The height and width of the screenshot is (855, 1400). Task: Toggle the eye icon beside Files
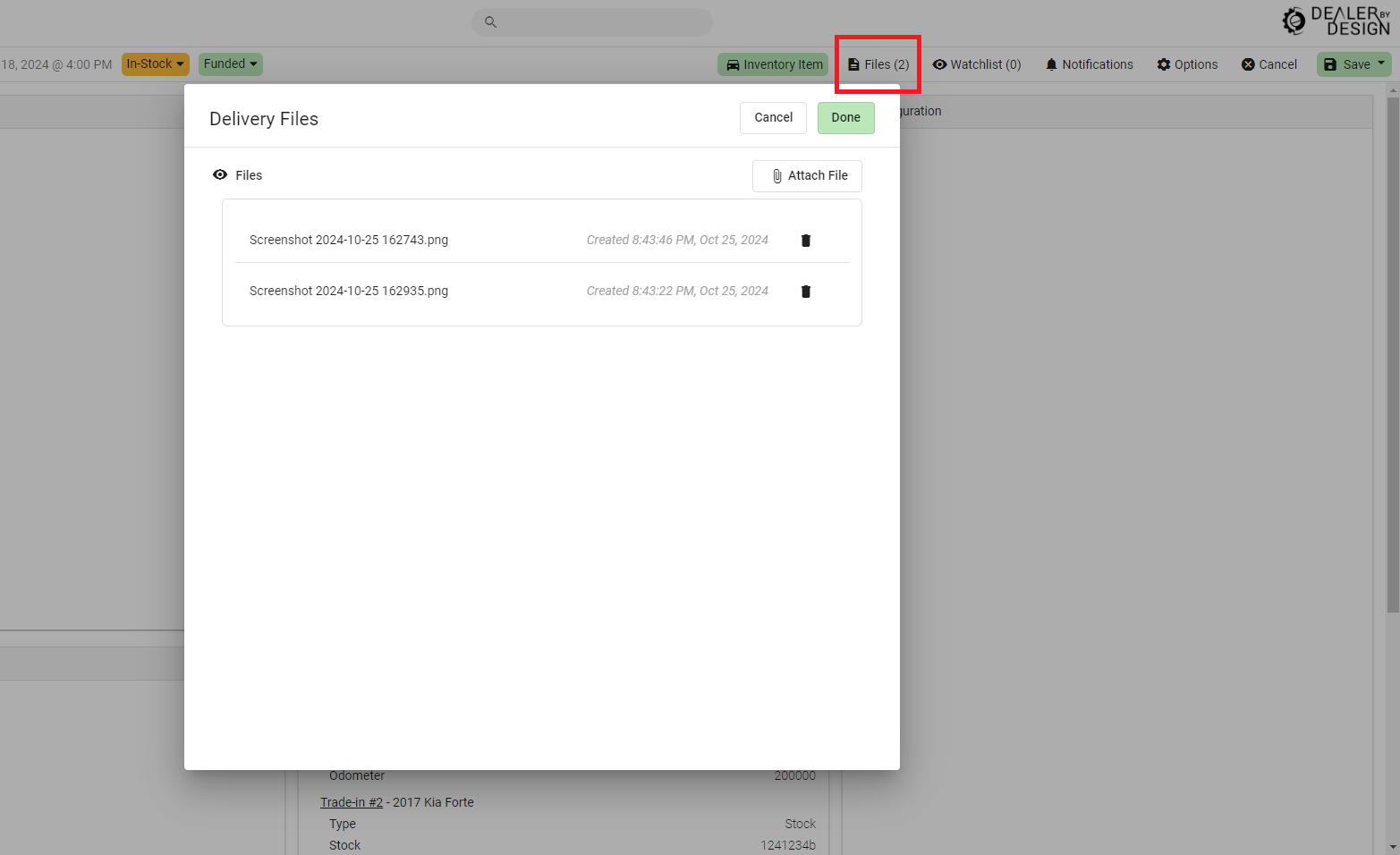[220, 175]
